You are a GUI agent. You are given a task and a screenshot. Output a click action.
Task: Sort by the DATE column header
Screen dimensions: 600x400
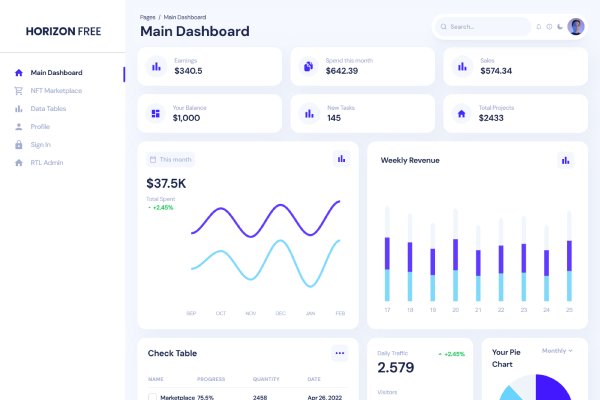pos(314,379)
